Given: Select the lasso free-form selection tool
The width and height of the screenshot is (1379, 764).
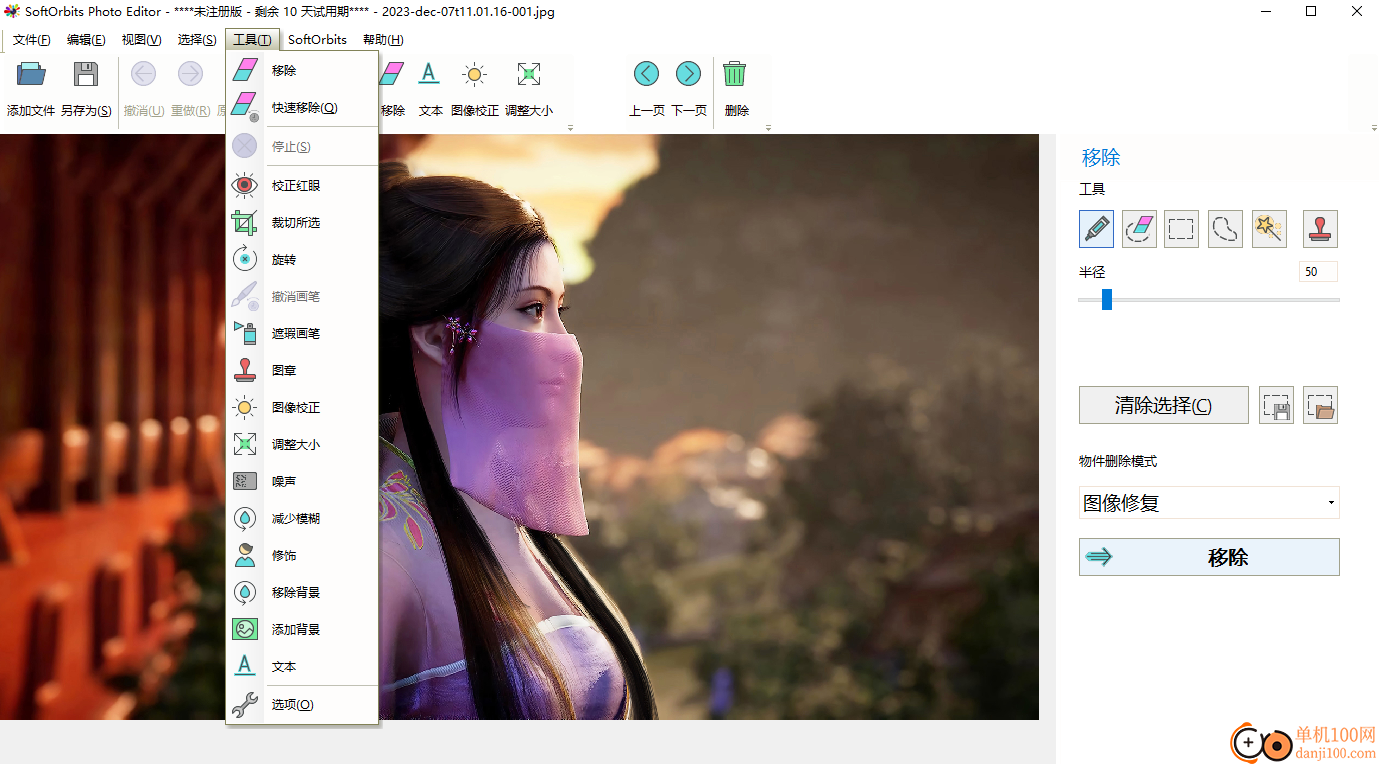Looking at the screenshot, I should click(1225, 229).
